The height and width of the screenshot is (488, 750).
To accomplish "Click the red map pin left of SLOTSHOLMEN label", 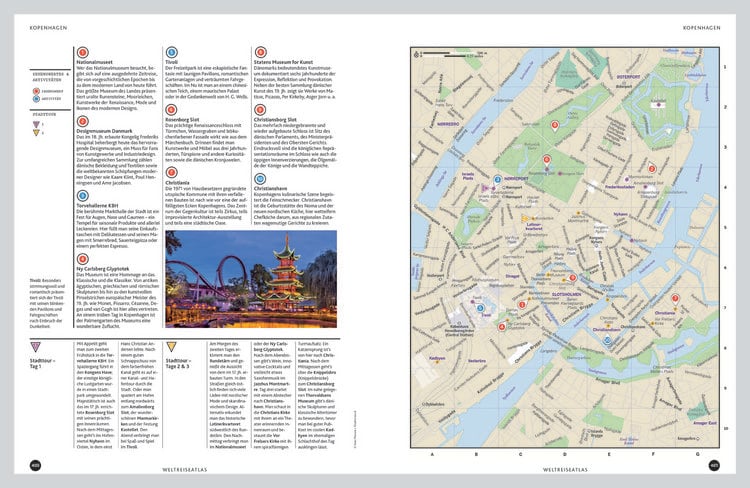I will pos(522,305).
